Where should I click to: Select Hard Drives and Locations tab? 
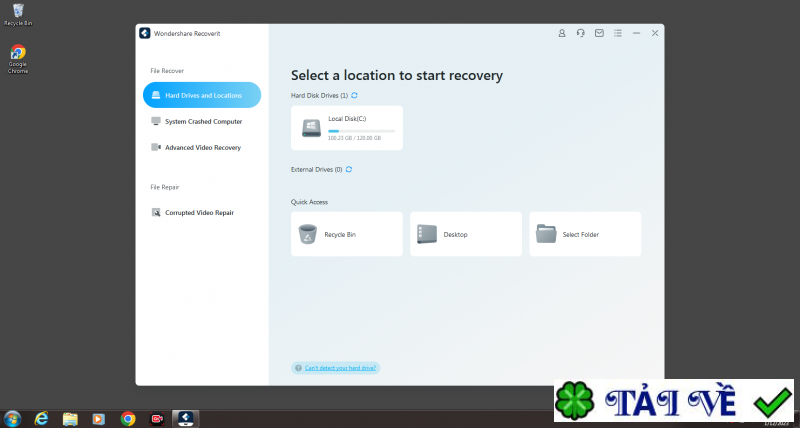click(x=202, y=95)
